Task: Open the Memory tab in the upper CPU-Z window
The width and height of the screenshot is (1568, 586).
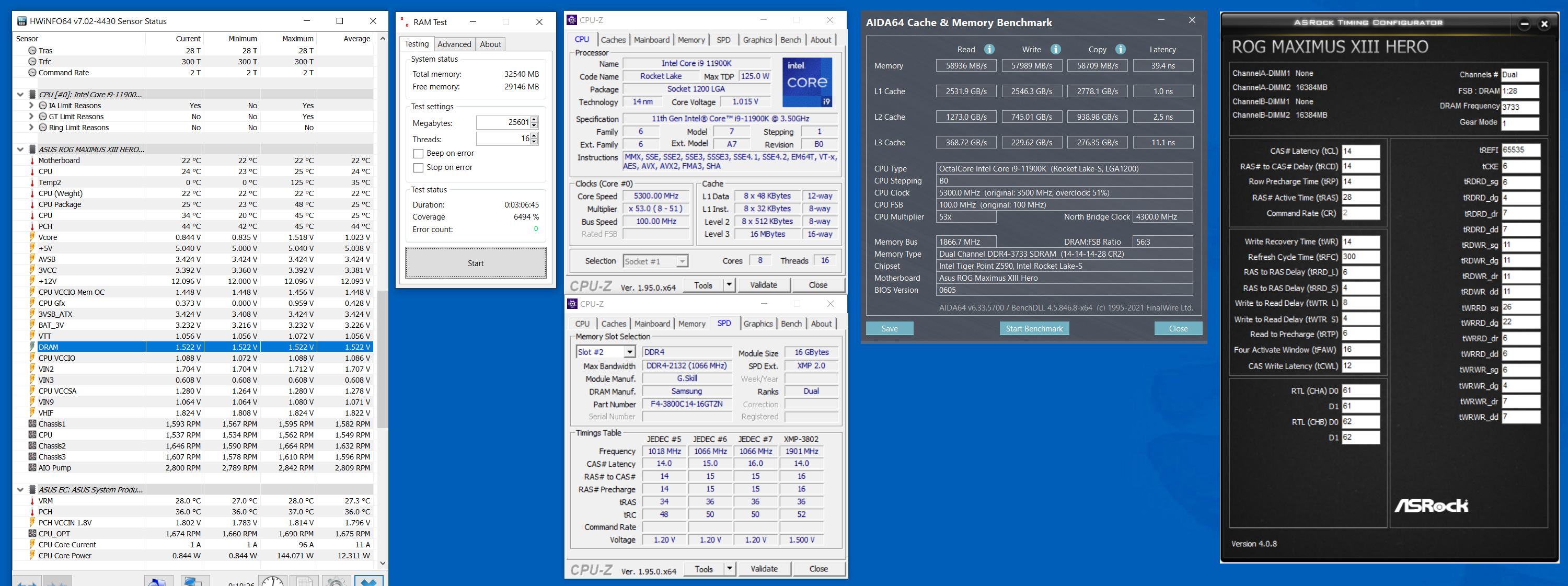Action: tap(691, 40)
